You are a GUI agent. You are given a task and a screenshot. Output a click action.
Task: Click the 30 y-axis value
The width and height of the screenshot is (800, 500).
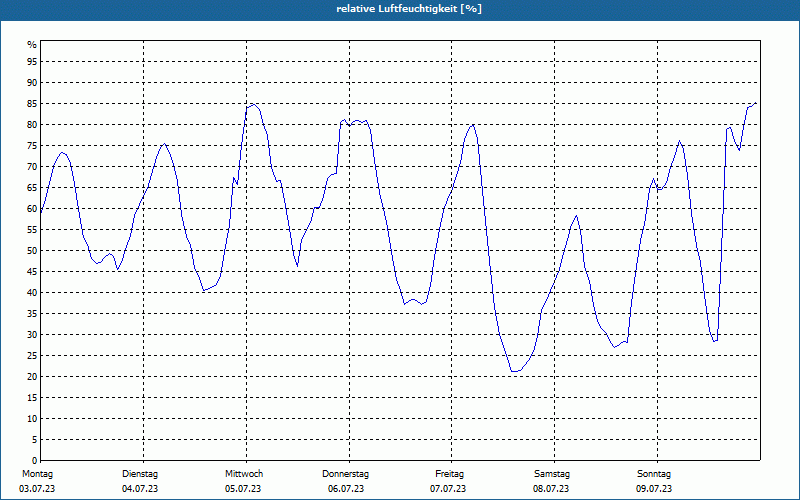pyautogui.click(x=32, y=335)
